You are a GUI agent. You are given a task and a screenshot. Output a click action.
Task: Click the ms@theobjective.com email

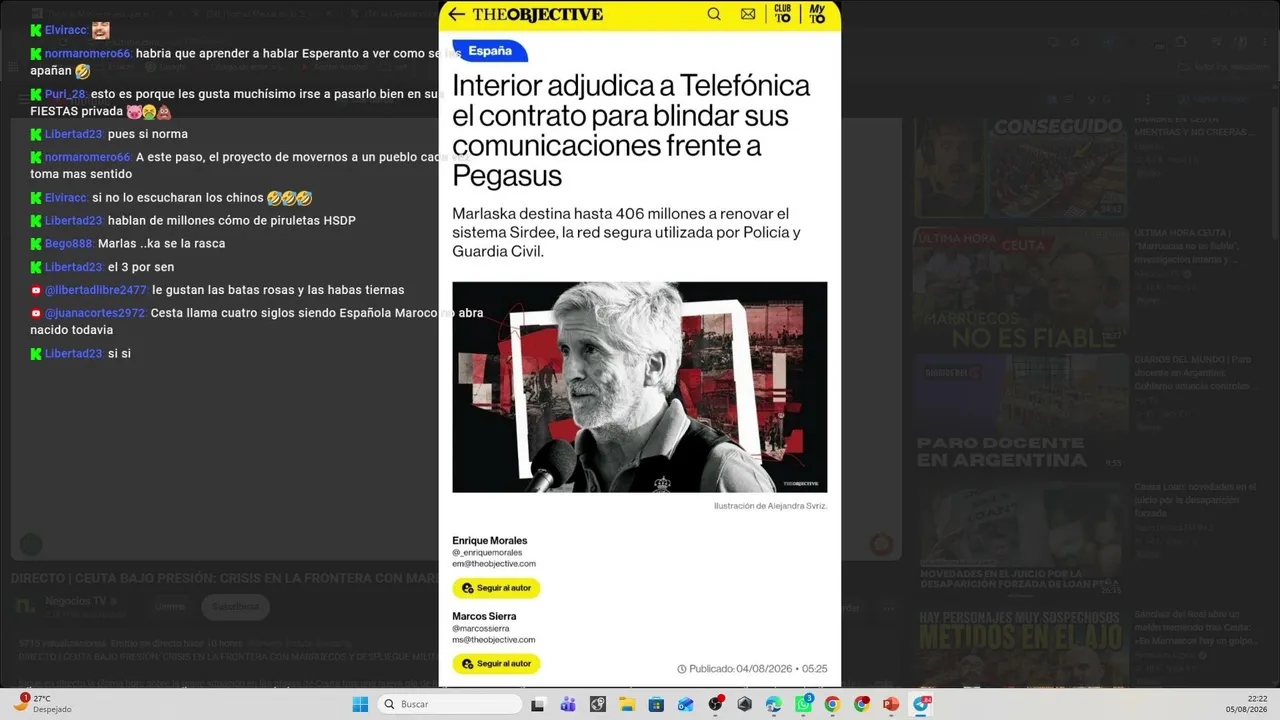[x=494, y=639]
